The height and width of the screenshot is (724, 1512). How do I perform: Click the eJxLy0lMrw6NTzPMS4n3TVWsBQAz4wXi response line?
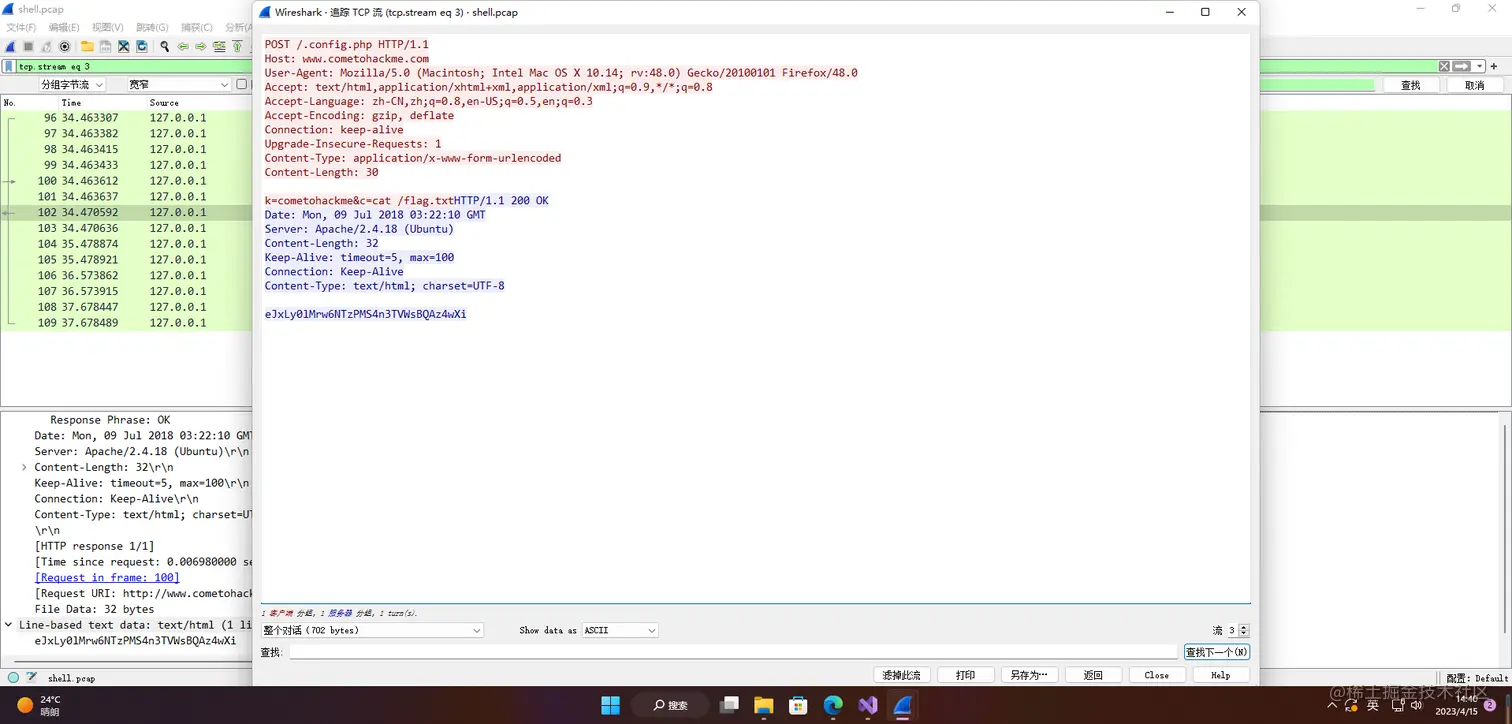point(365,314)
